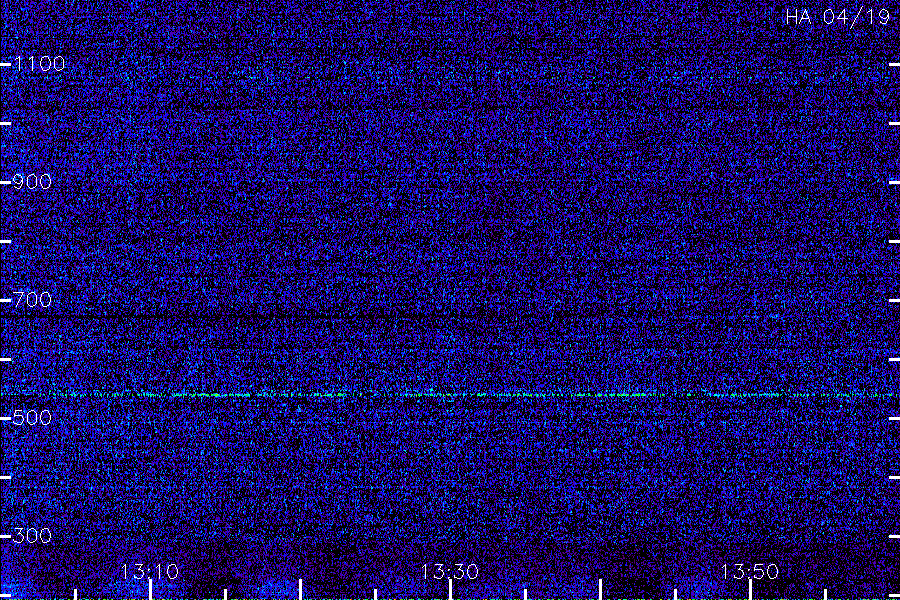Click the 13:30 time axis label
This screenshot has height=600, width=900.
[449, 572]
